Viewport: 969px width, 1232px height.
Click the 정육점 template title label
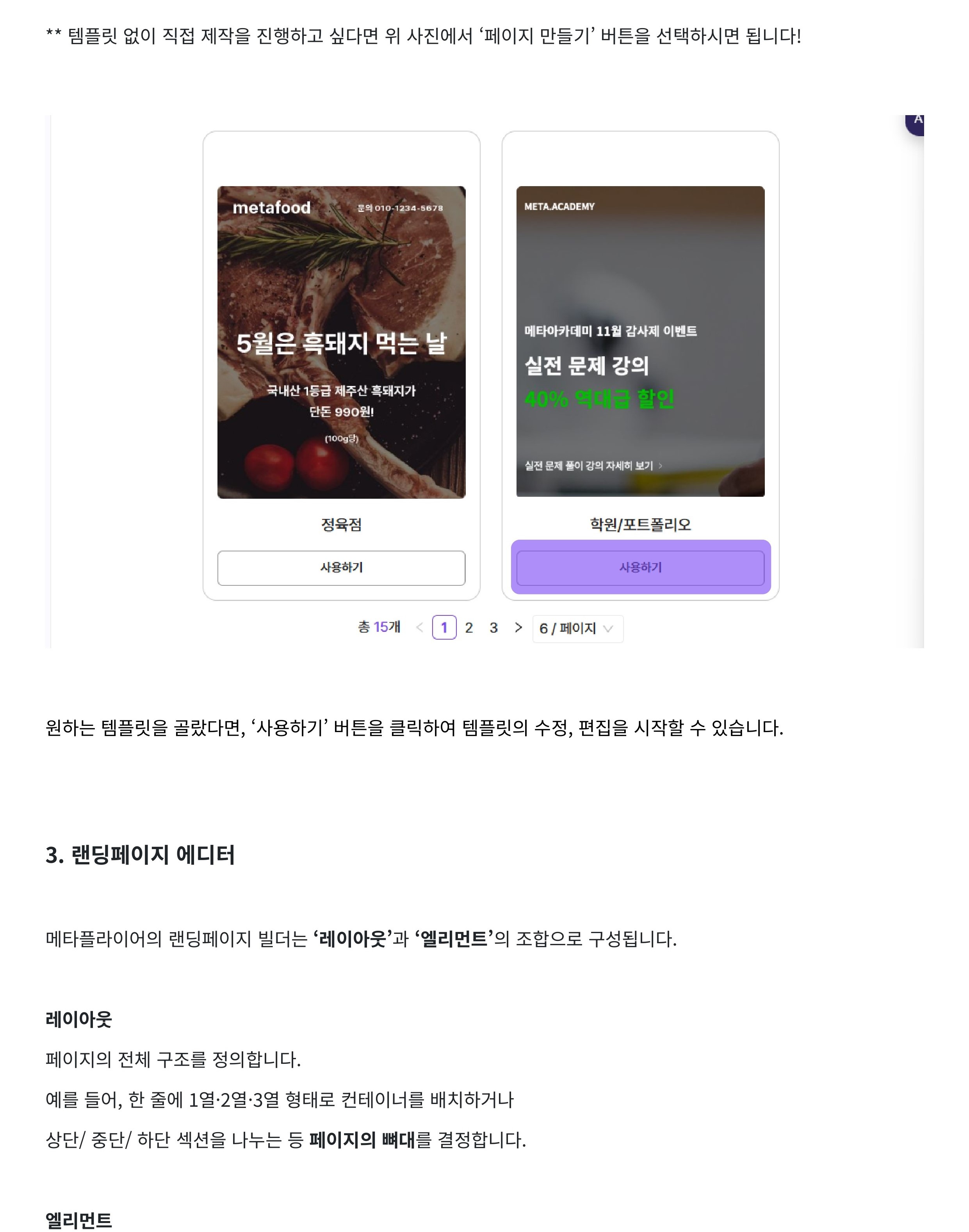(x=342, y=524)
